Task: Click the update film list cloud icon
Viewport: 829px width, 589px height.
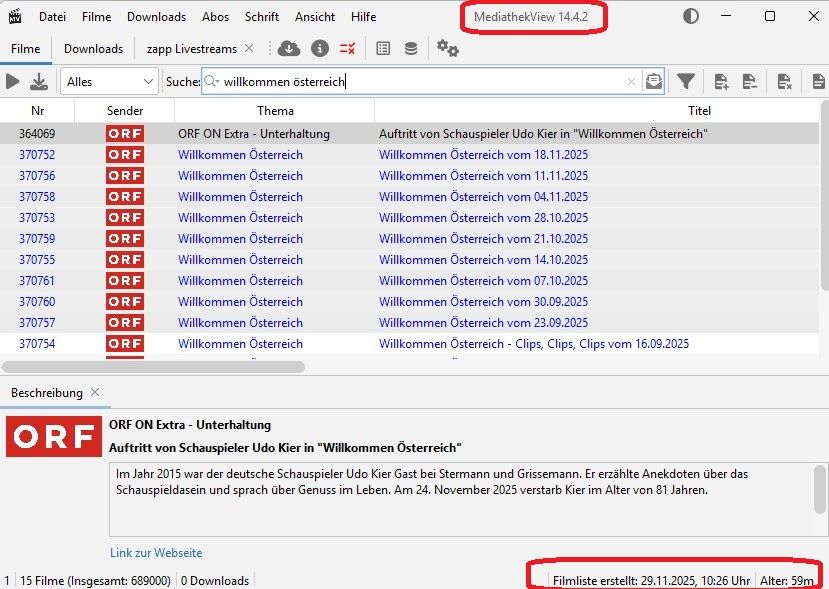Action: [x=289, y=48]
